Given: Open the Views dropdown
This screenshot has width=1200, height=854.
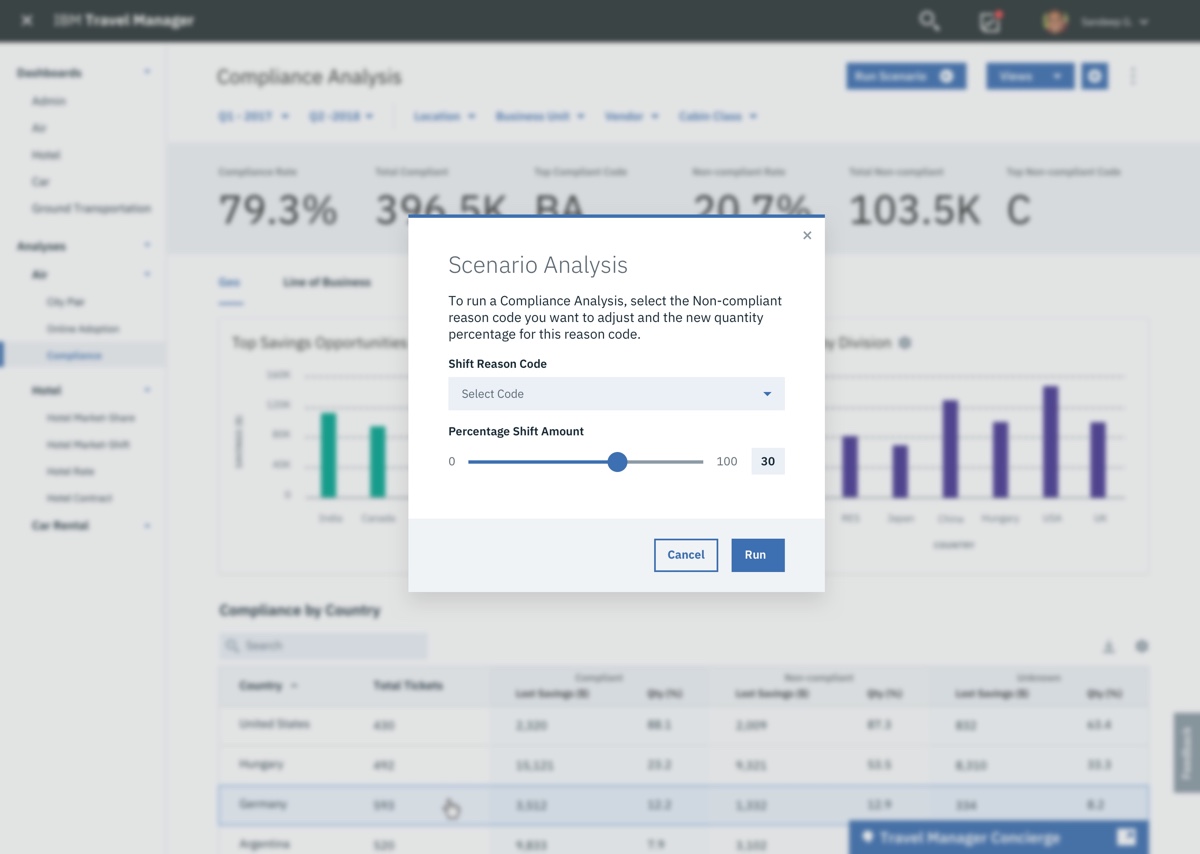Looking at the screenshot, I should click(x=1029, y=77).
